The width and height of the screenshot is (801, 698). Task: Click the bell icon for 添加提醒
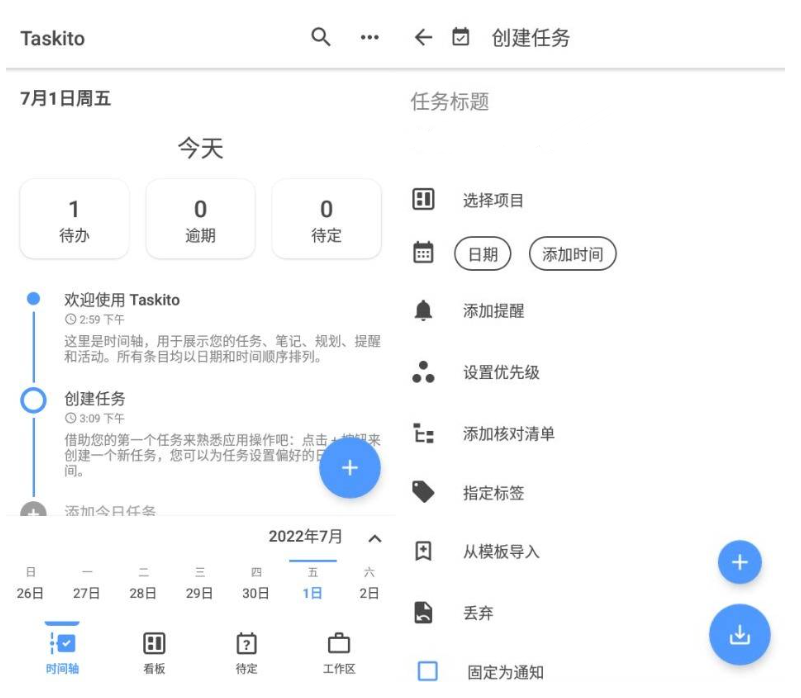click(423, 310)
